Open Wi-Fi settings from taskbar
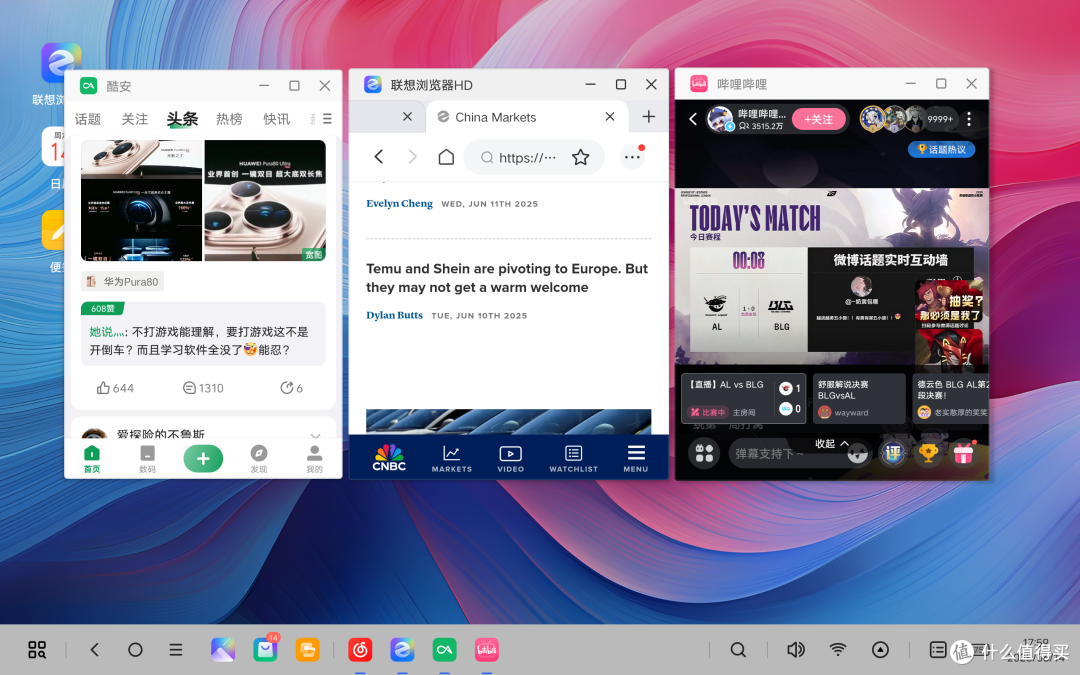 click(838, 650)
